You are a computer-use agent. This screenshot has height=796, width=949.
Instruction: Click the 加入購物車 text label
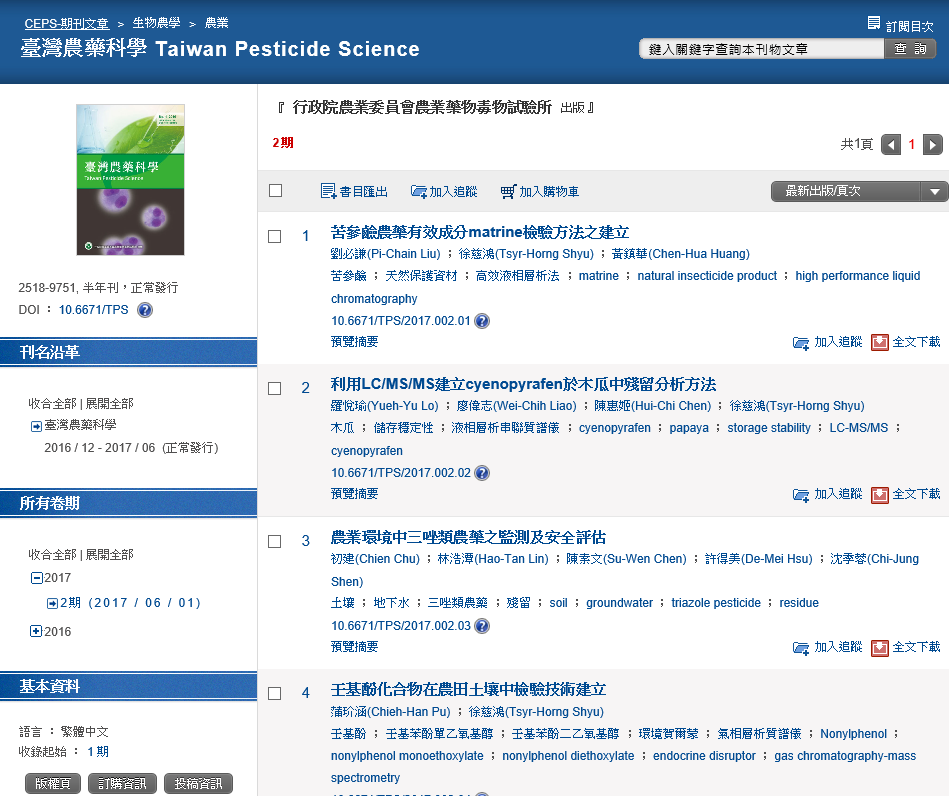coord(549,192)
